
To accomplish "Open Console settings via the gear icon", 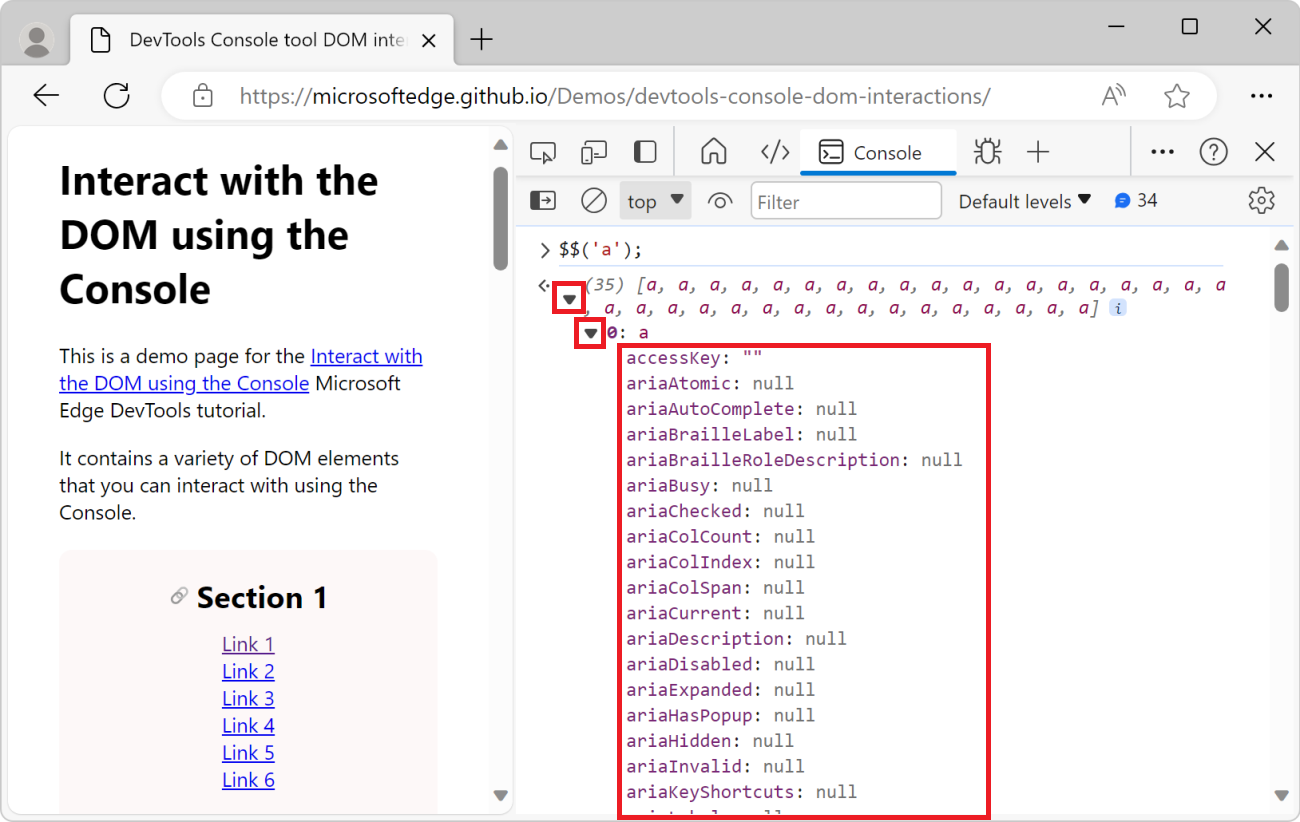I will point(1261,200).
